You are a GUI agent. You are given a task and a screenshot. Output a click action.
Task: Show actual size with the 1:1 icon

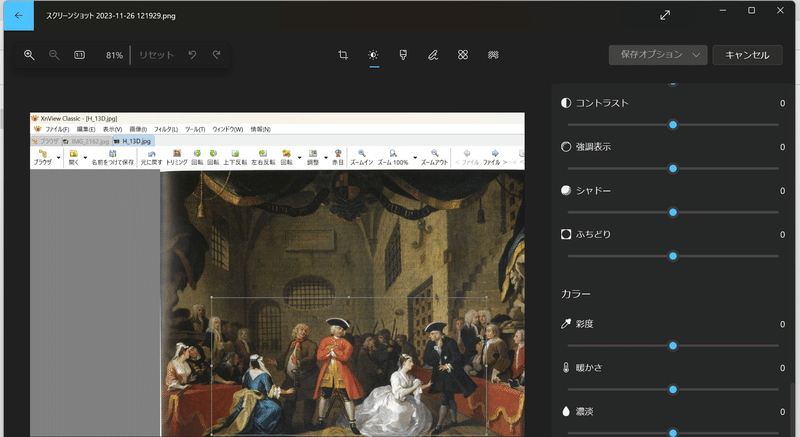(80, 55)
